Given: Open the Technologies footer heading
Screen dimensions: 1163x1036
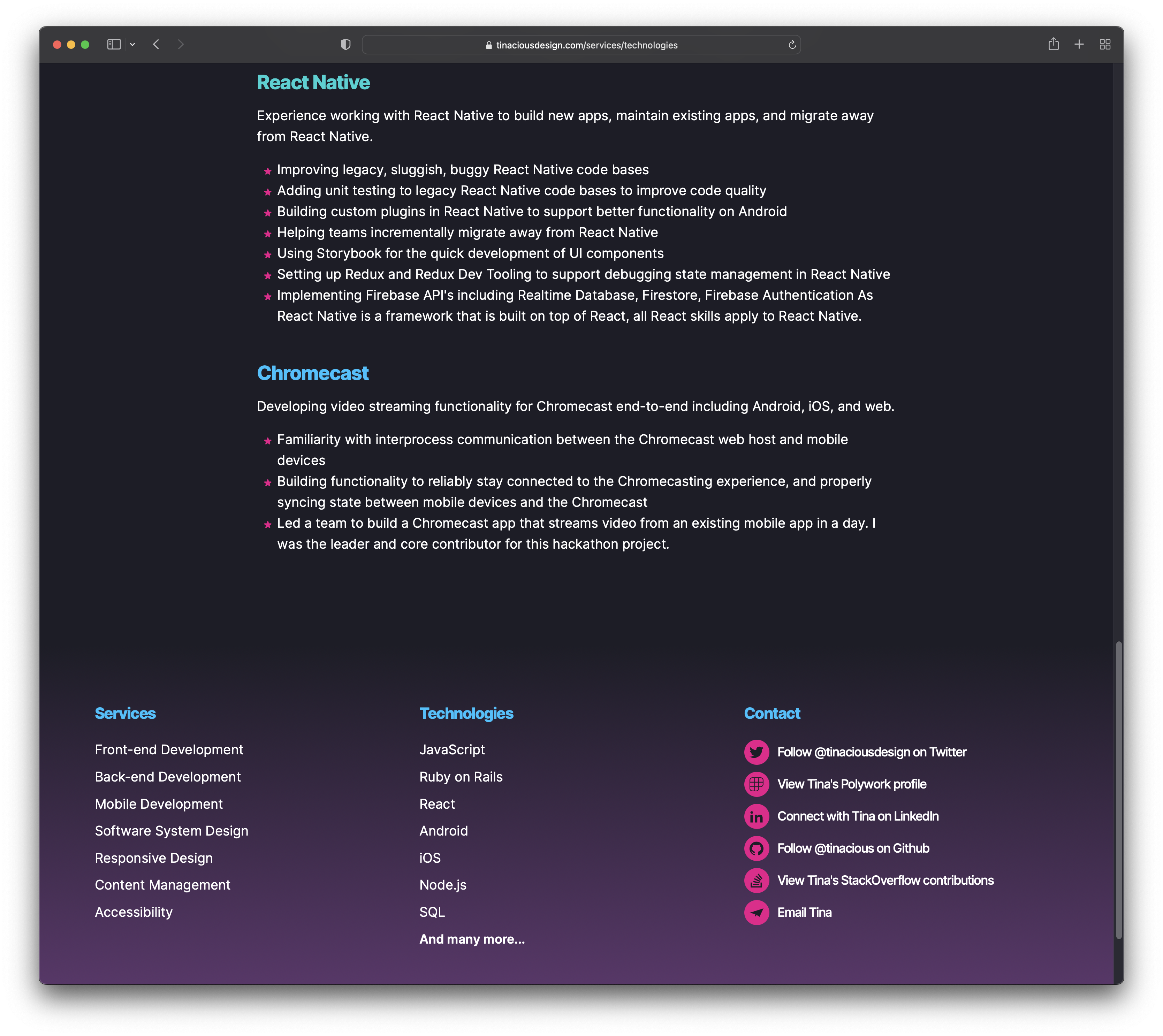Looking at the screenshot, I should [x=466, y=713].
